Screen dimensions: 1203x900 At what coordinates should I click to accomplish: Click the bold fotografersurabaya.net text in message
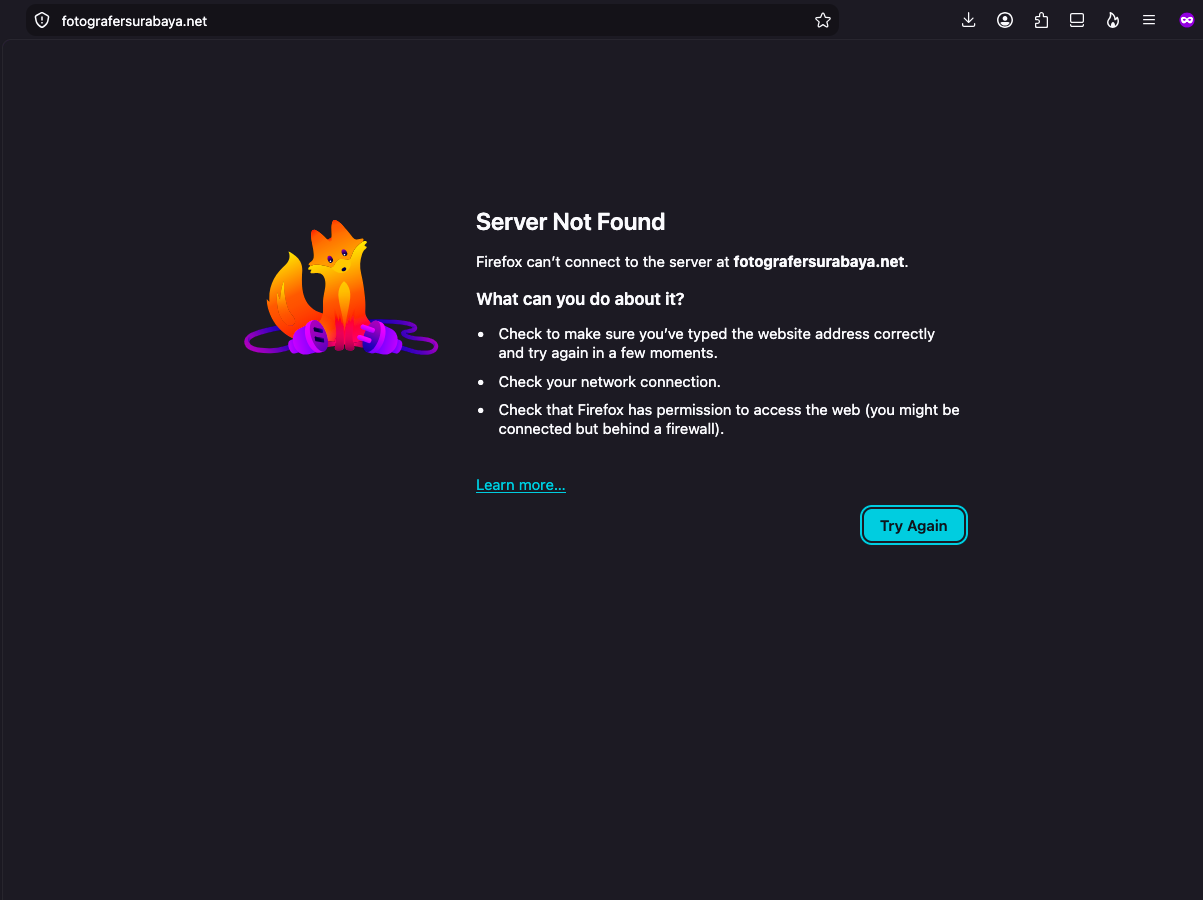pyautogui.click(x=819, y=262)
